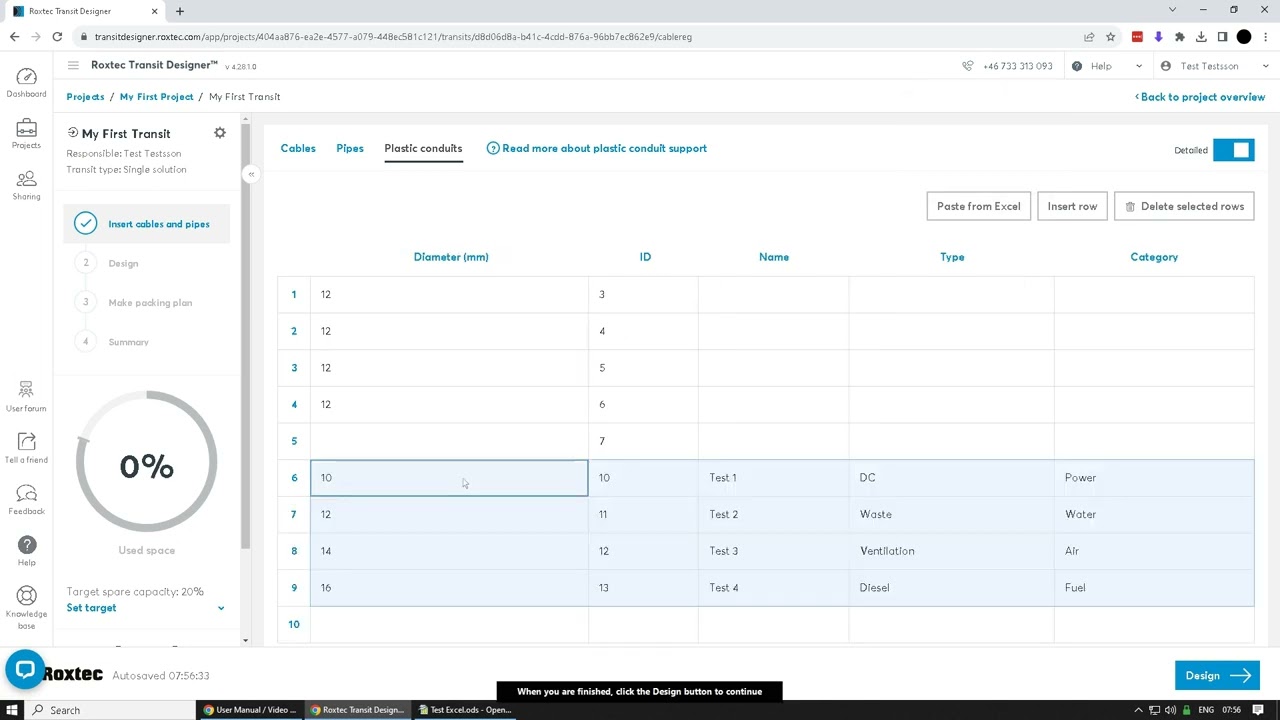Open browser menu three dots

[1265, 37]
